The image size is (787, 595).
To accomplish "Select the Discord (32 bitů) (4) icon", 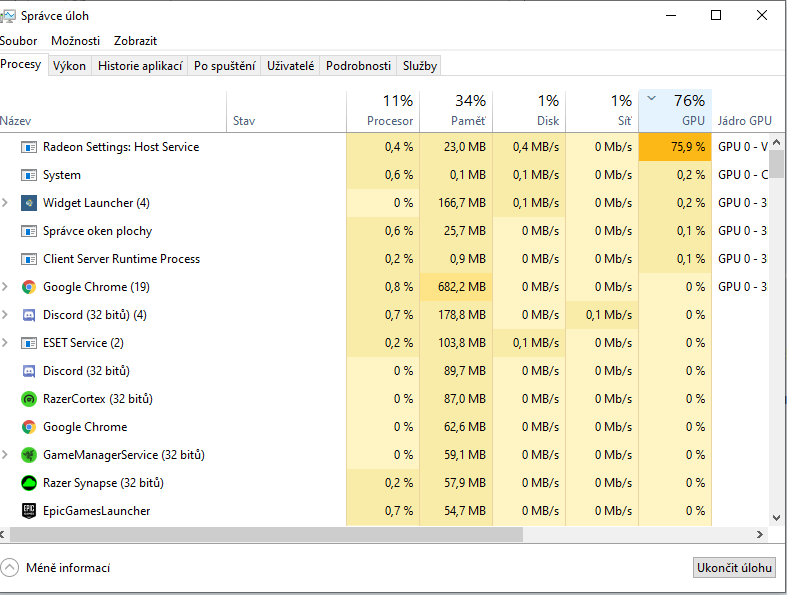I will point(28,315).
